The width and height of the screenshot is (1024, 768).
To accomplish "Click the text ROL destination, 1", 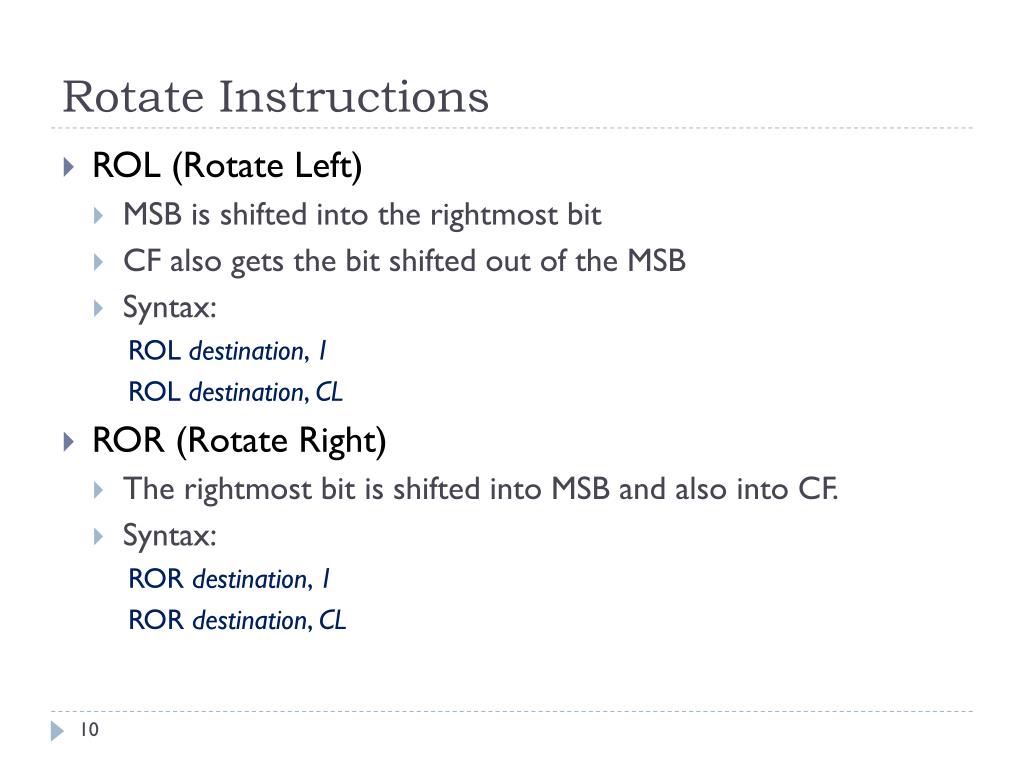I will 227,351.
